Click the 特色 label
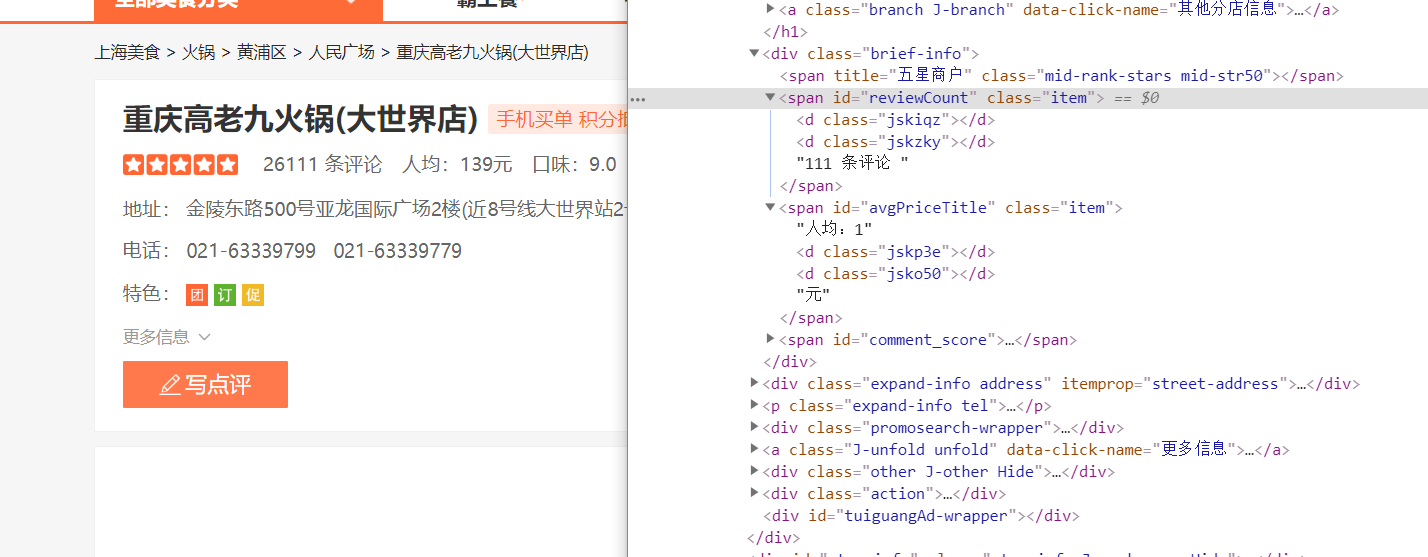This screenshot has width=1428, height=557. pyautogui.click(x=147, y=294)
